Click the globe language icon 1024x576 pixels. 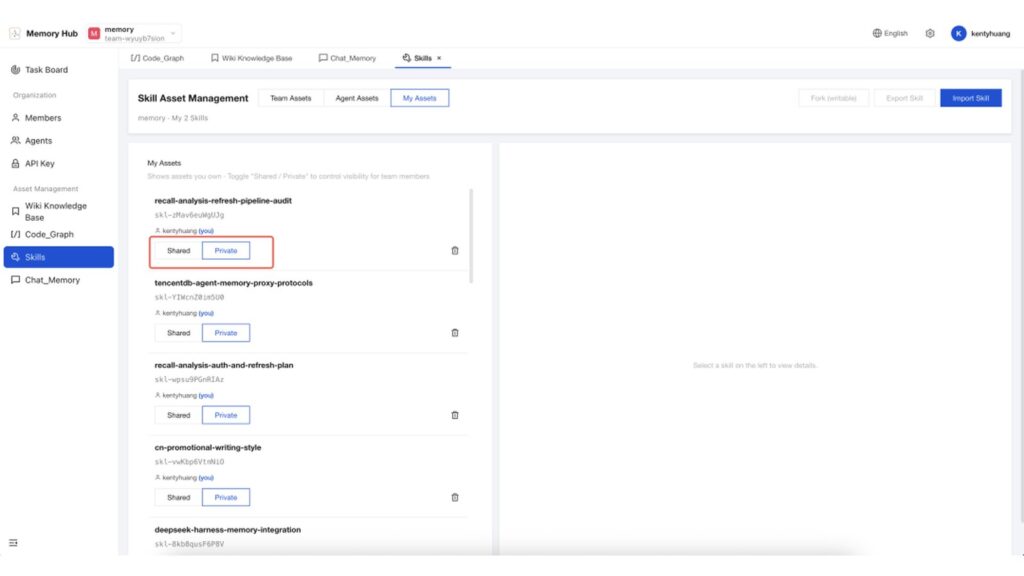pyautogui.click(x=877, y=33)
